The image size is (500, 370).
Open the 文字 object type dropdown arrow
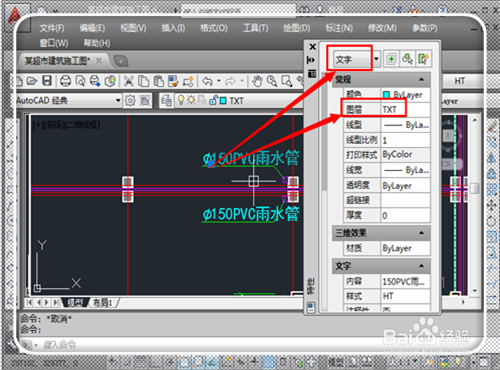pos(376,59)
